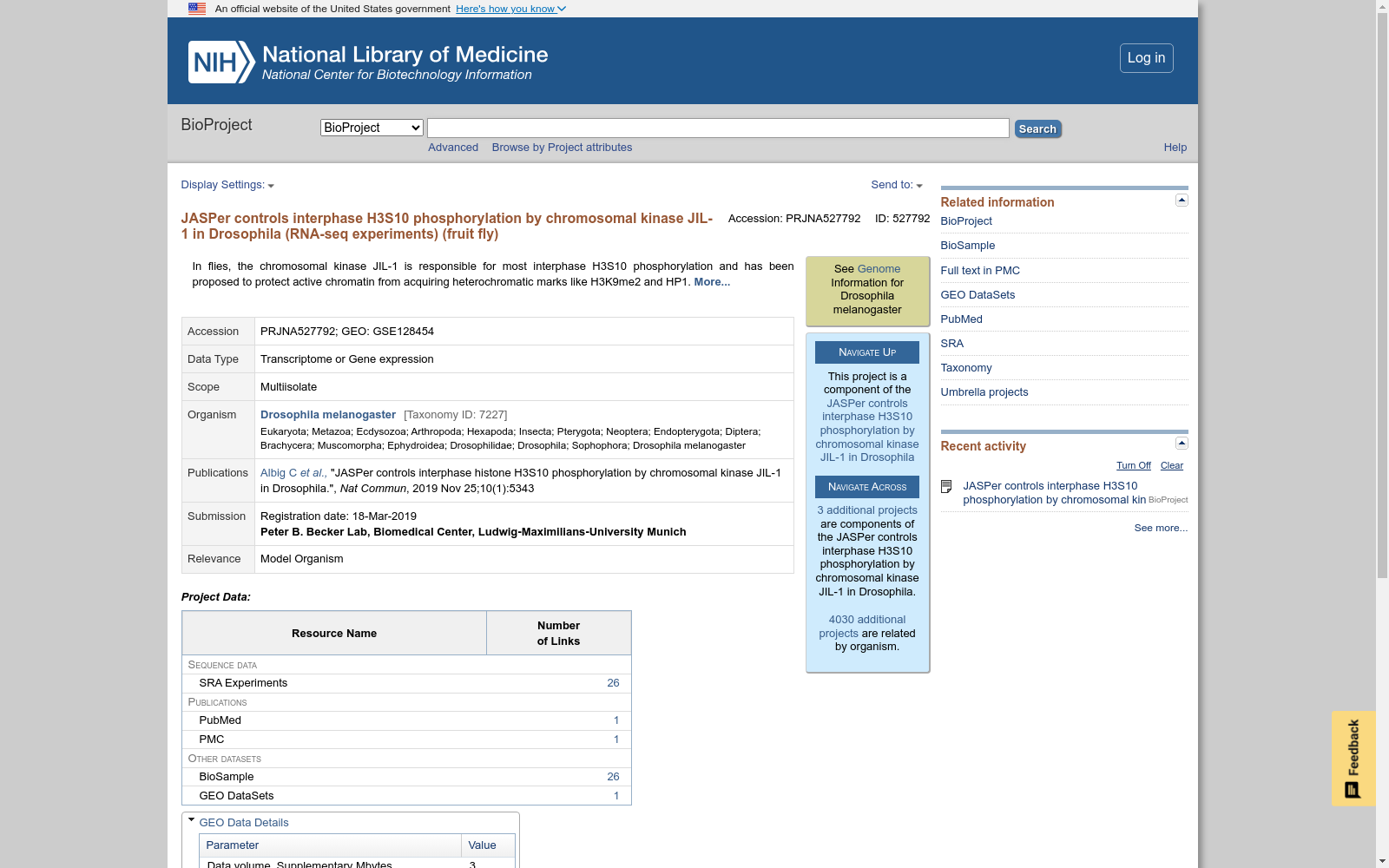Open Browse by Project attributes
The image size is (1389, 868).
tap(562, 148)
